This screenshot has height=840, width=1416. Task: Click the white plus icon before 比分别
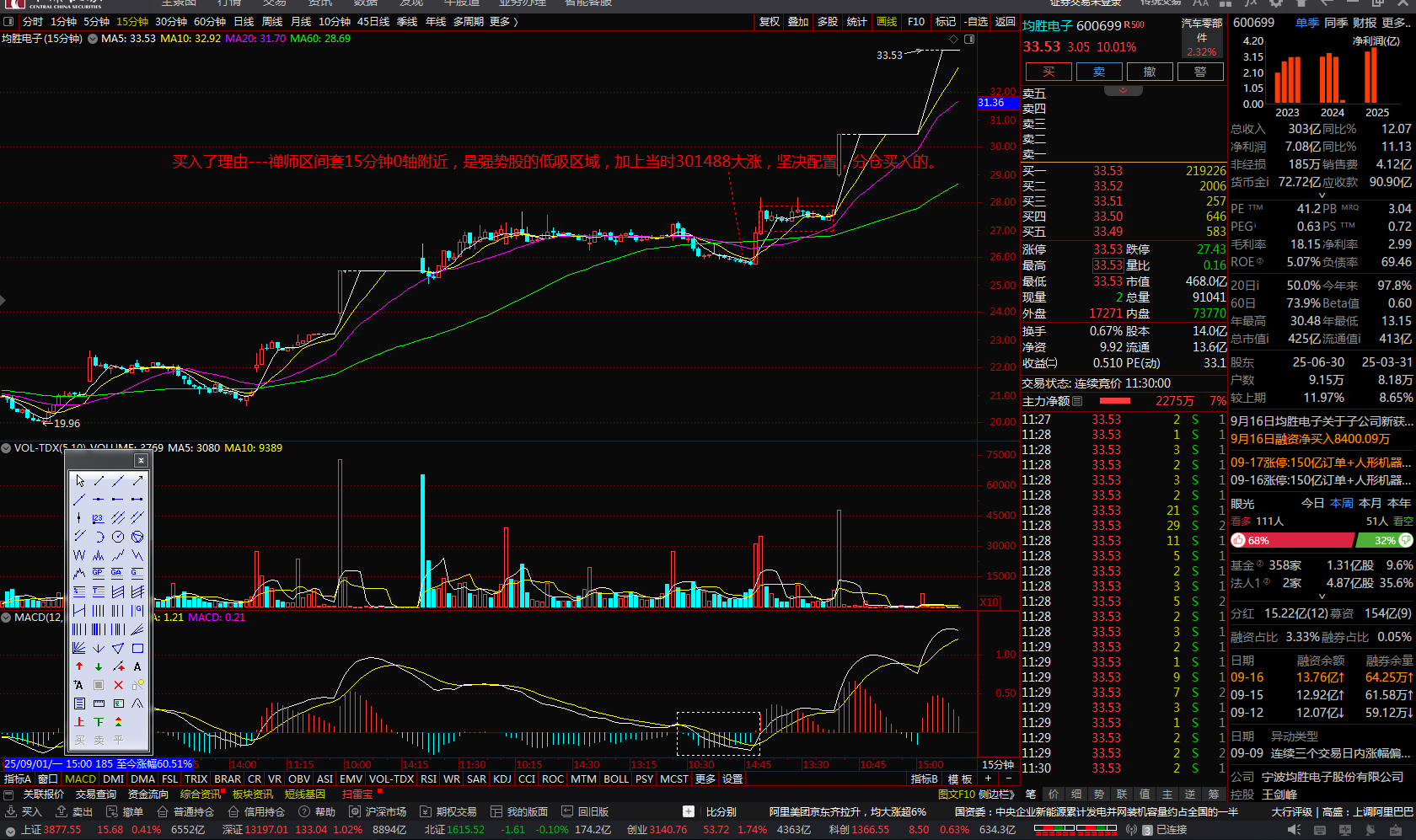click(x=689, y=811)
